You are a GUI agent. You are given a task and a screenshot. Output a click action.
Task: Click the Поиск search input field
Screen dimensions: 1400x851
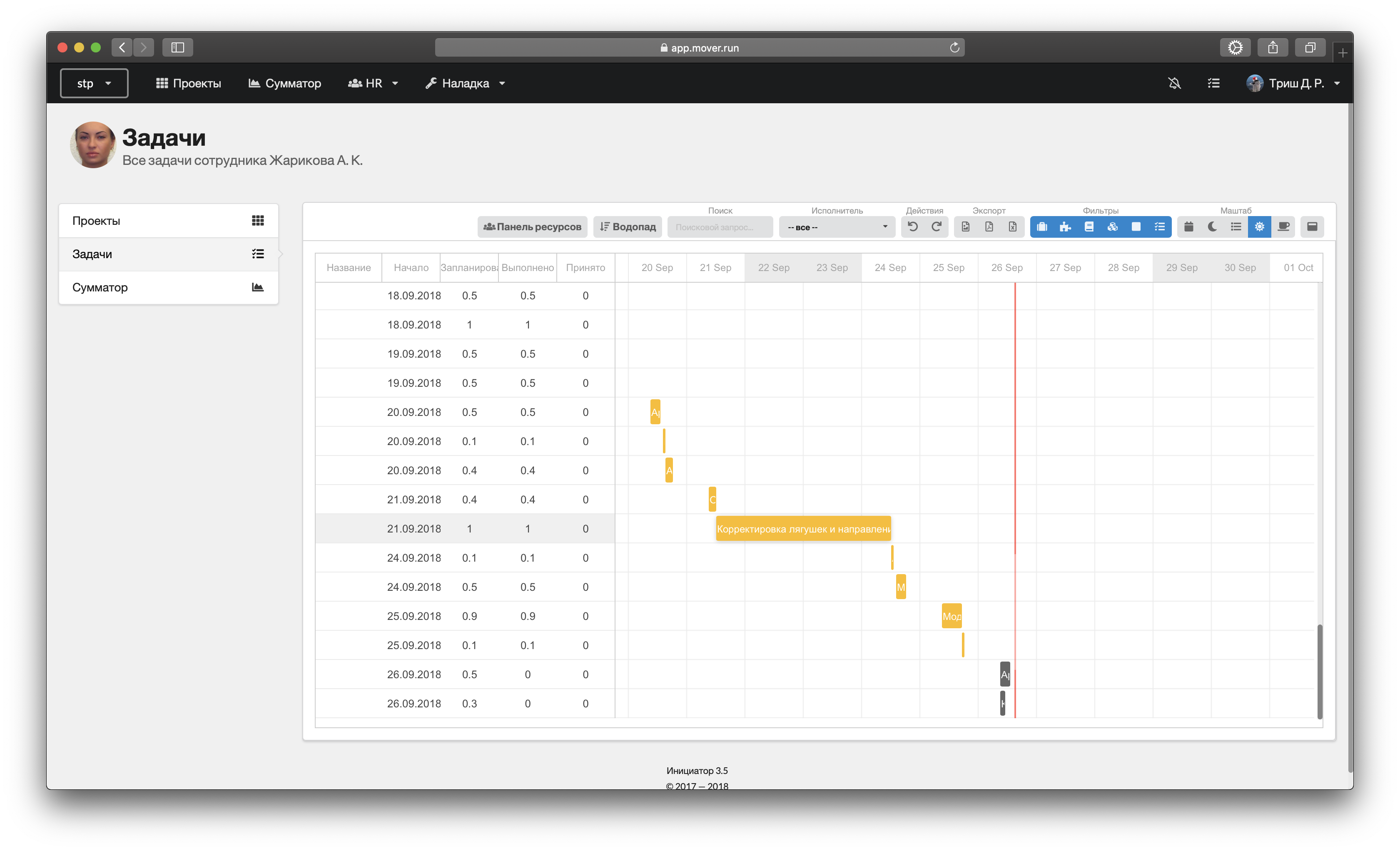coord(720,227)
